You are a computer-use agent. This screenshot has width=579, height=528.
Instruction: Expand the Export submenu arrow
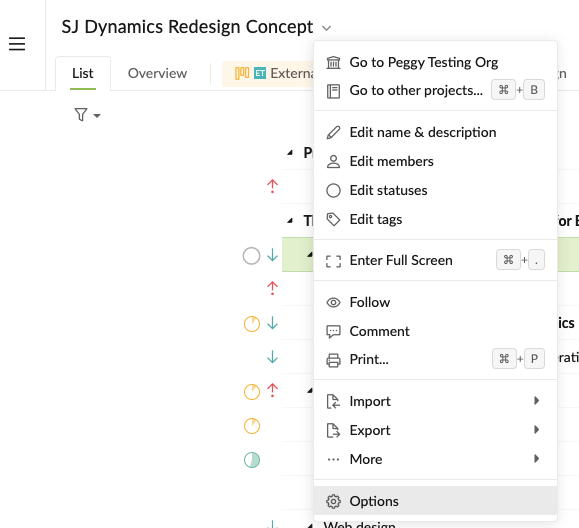click(x=537, y=429)
